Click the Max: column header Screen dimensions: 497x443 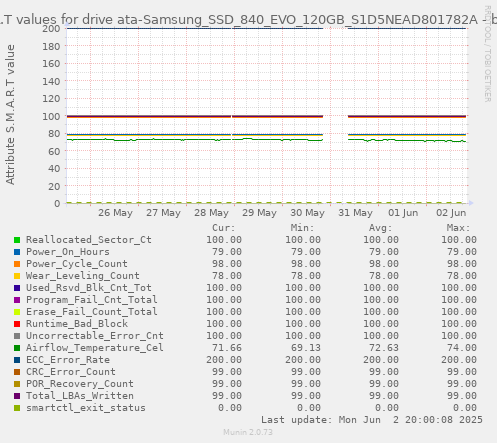pyautogui.click(x=458, y=228)
